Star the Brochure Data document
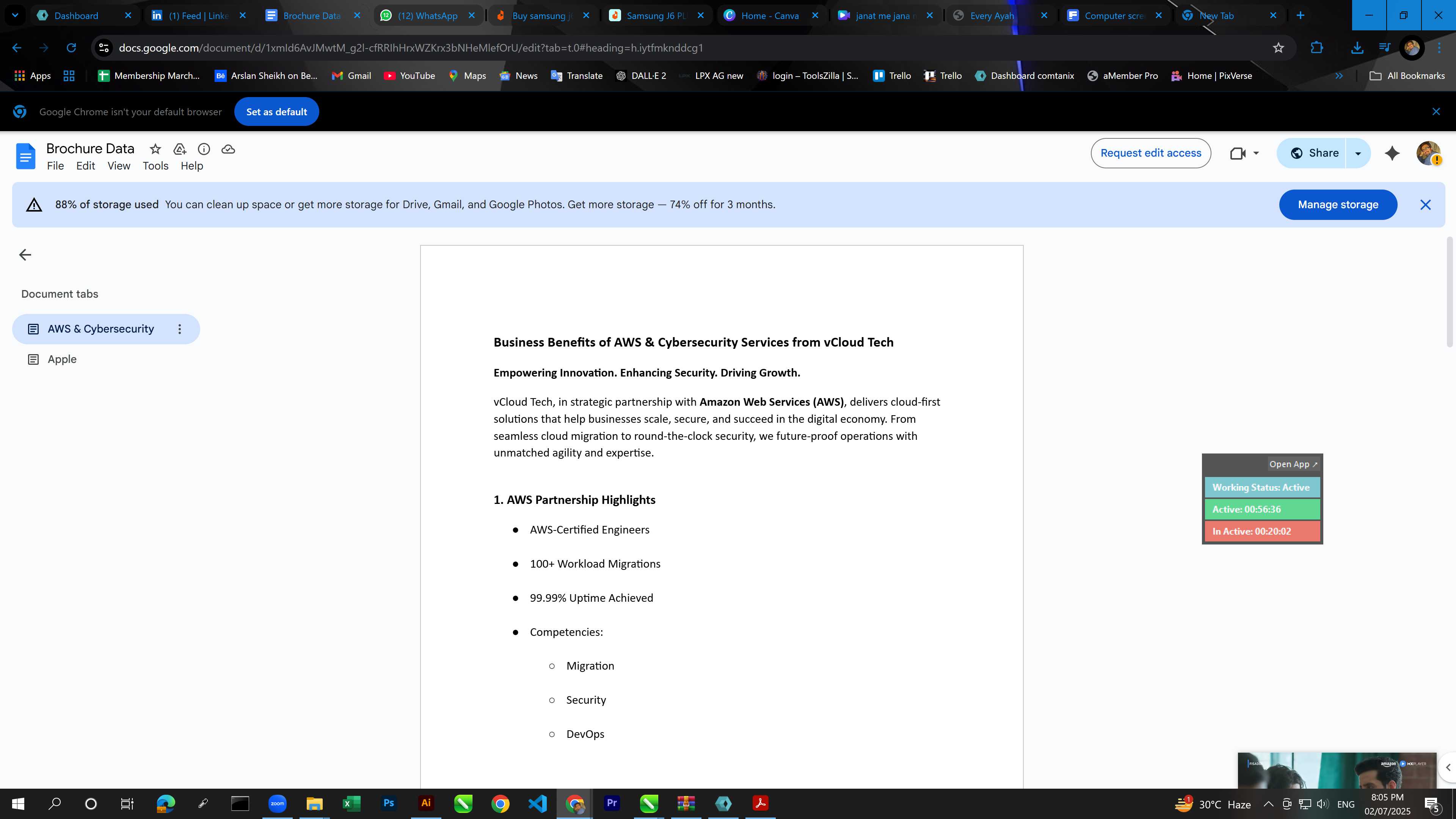 click(155, 149)
